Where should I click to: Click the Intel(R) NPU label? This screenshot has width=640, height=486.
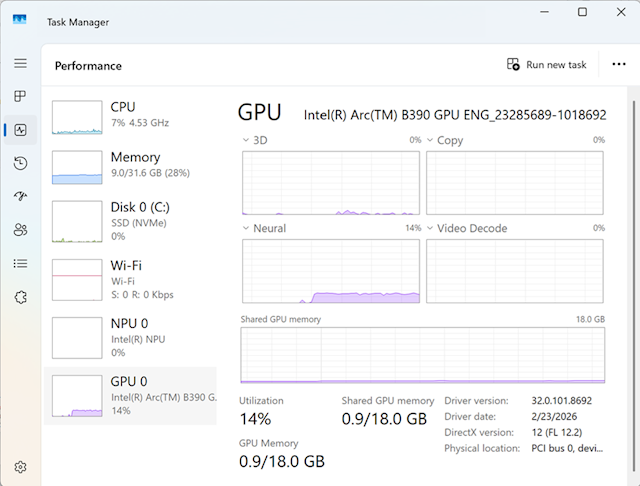[138, 340]
